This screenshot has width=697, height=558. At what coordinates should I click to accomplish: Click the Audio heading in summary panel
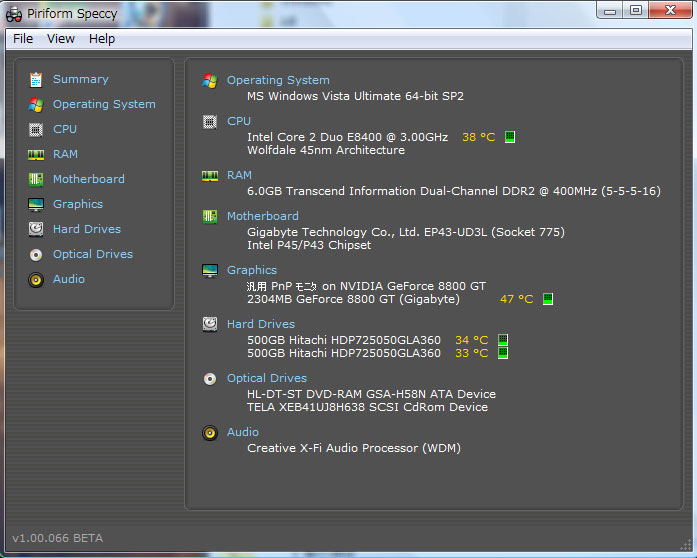point(243,432)
